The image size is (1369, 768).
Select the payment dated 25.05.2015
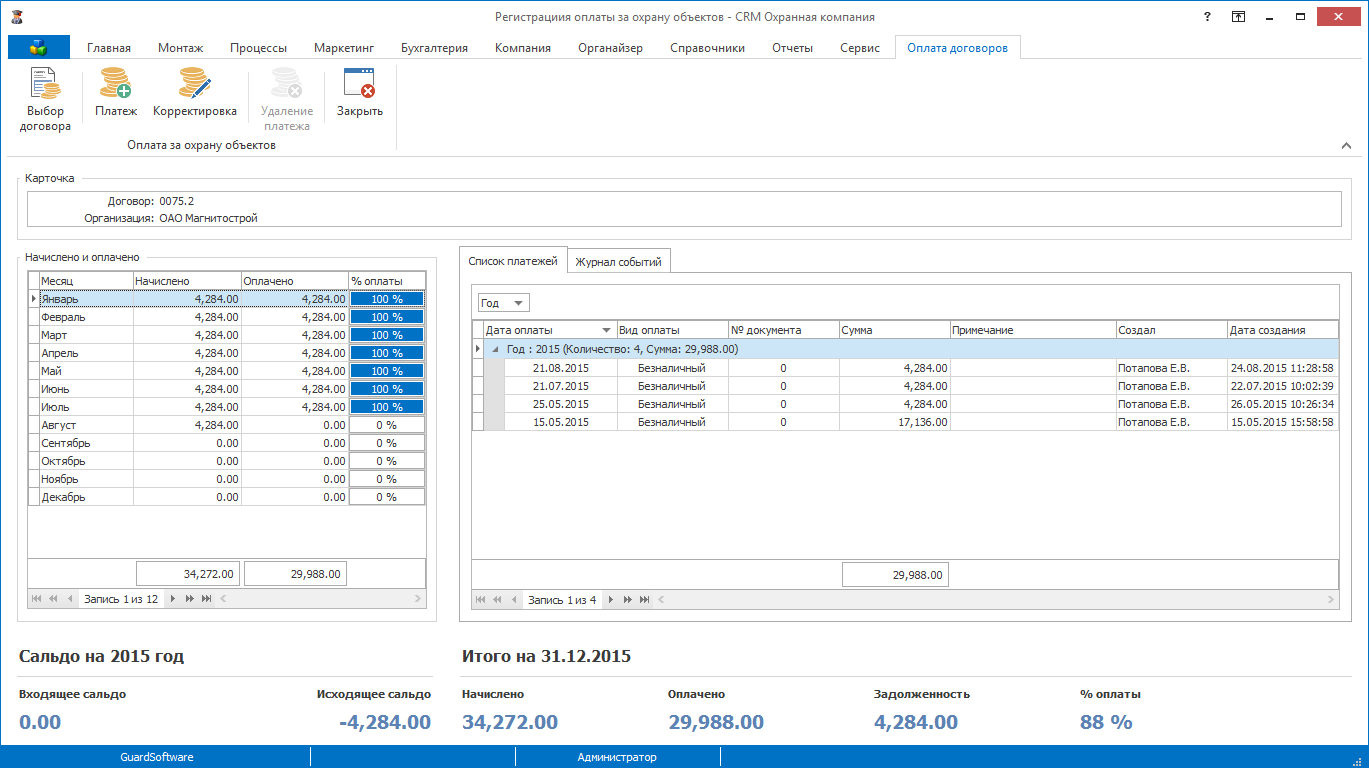pos(905,404)
